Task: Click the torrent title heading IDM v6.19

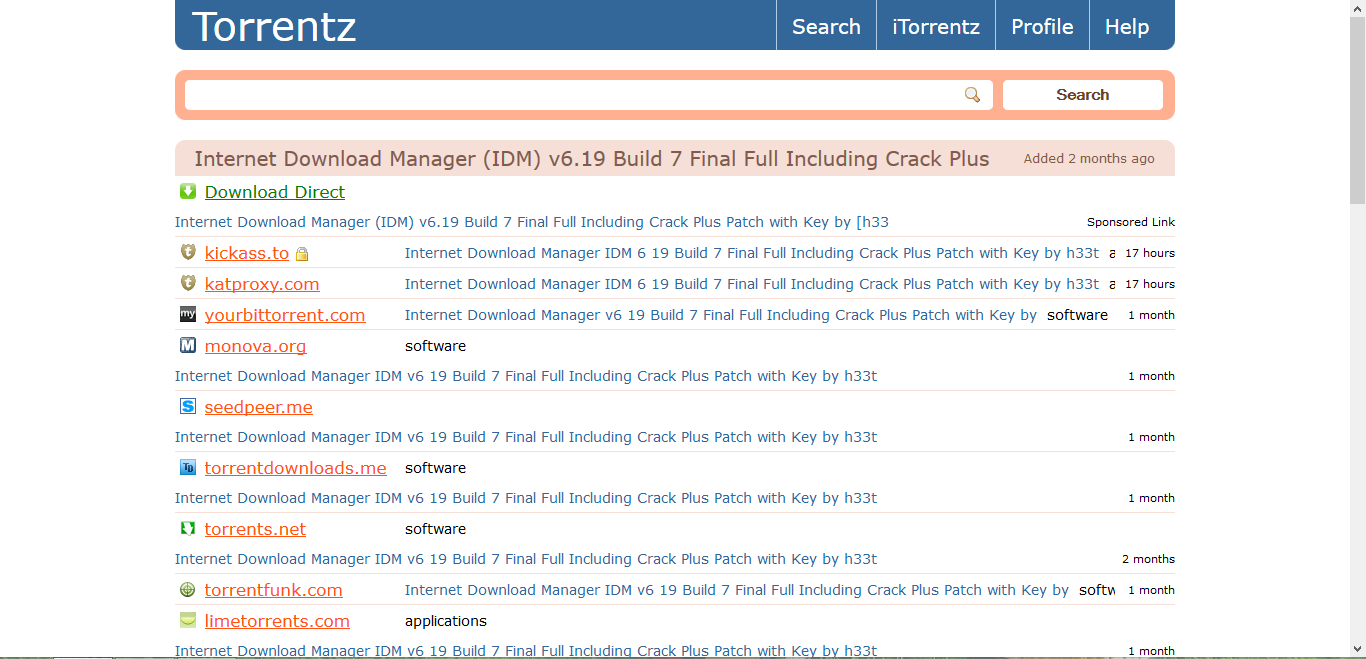Action: point(592,159)
